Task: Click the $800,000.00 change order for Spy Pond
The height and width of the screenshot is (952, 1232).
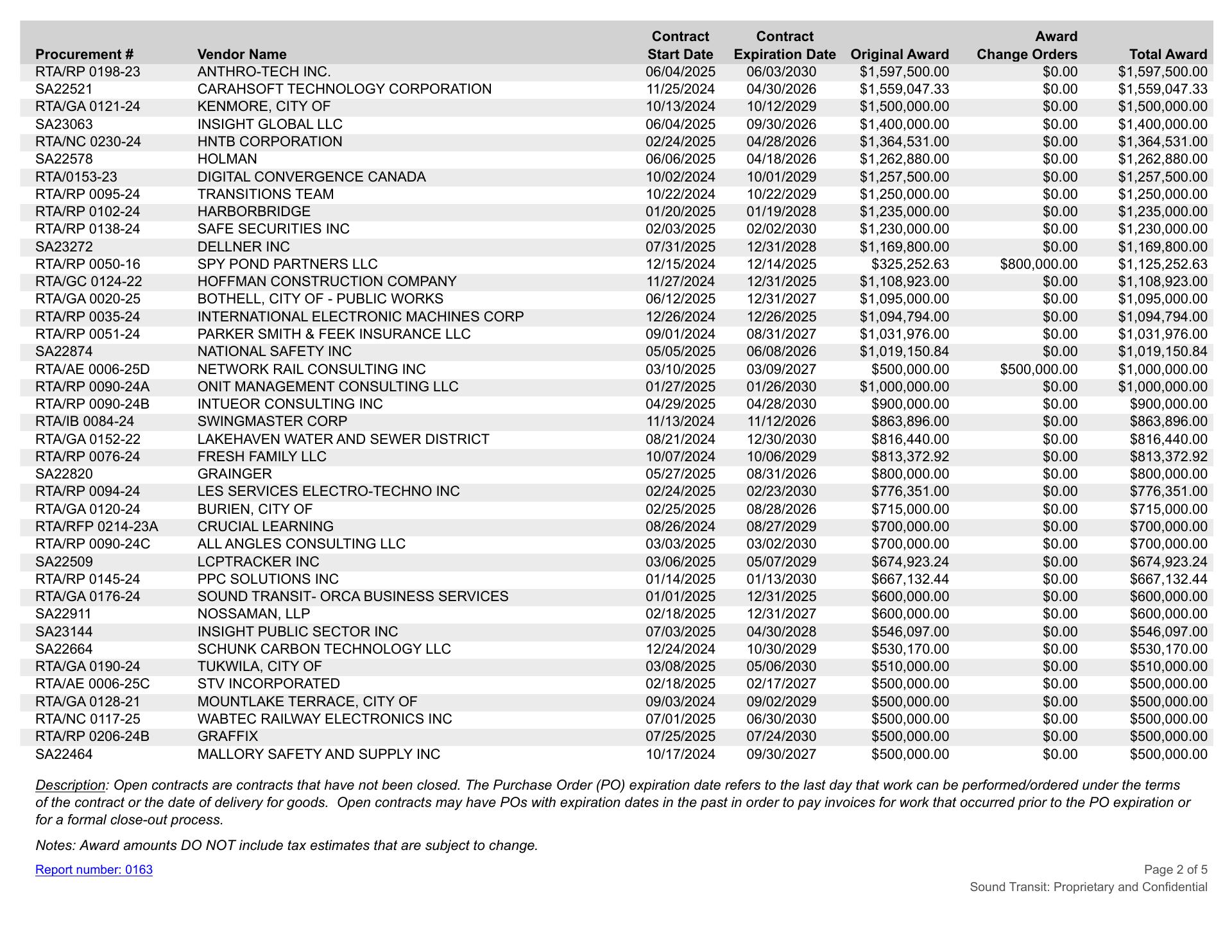Action: coord(1038,264)
